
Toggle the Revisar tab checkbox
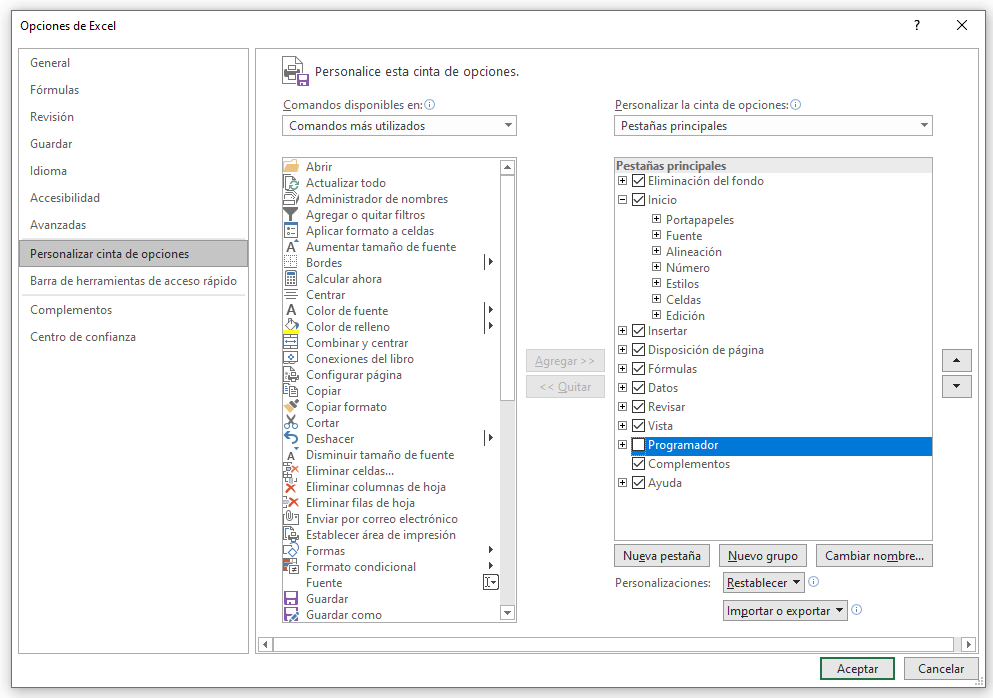click(638, 407)
